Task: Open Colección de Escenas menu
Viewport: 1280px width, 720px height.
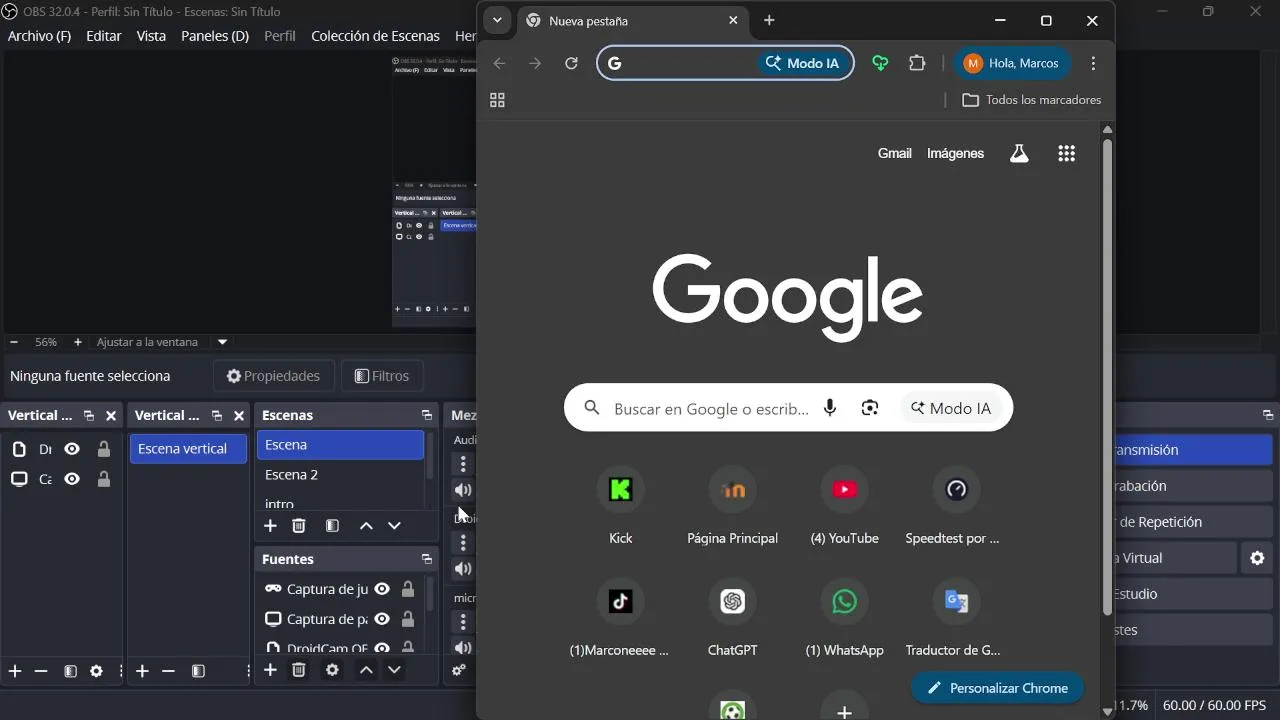Action: [375, 36]
